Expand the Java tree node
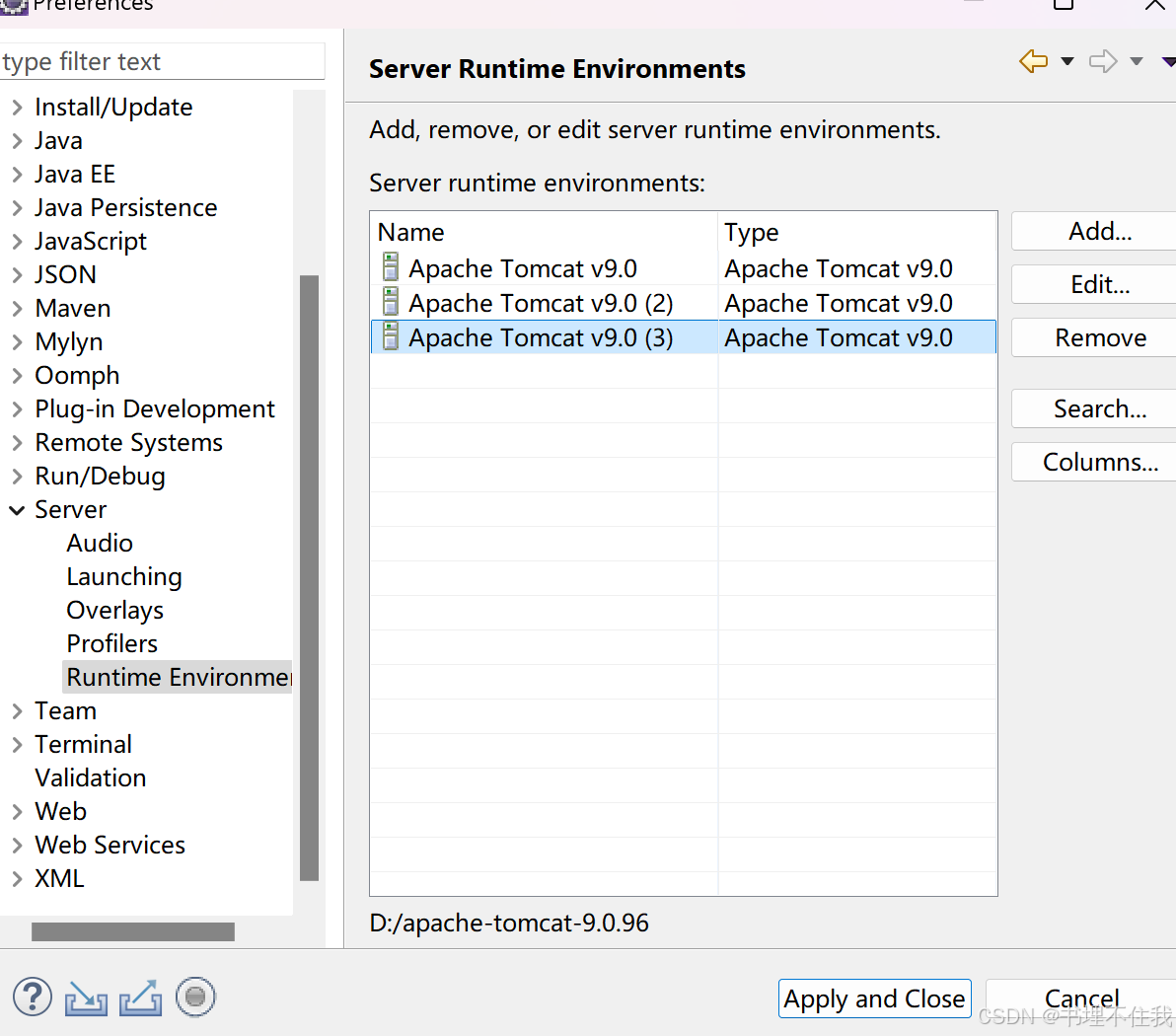This screenshot has width=1176, height=1036. click(x=17, y=141)
